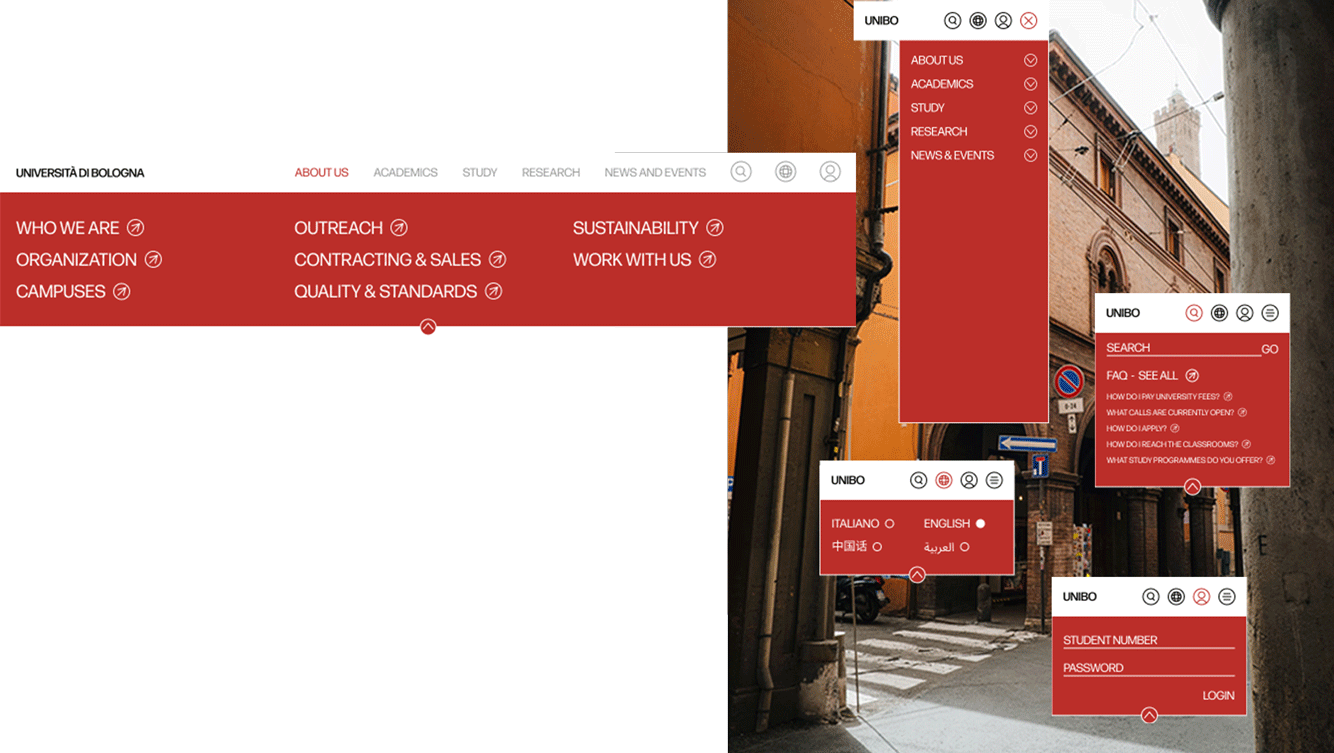Select the ENGLISH language radio button
This screenshot has height=753, width=1334.
point(980,524)
